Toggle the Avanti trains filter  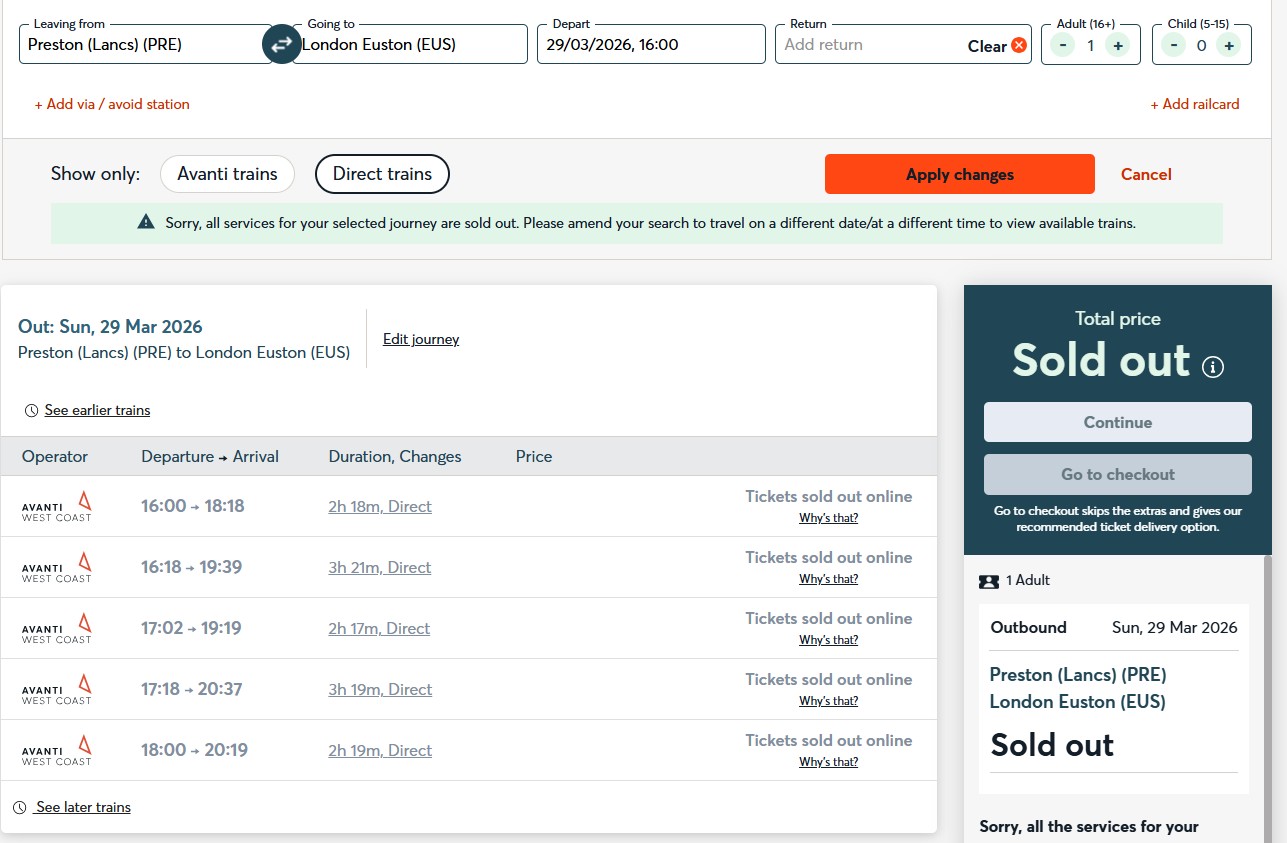pyautogui.click(x=227, y=174)
